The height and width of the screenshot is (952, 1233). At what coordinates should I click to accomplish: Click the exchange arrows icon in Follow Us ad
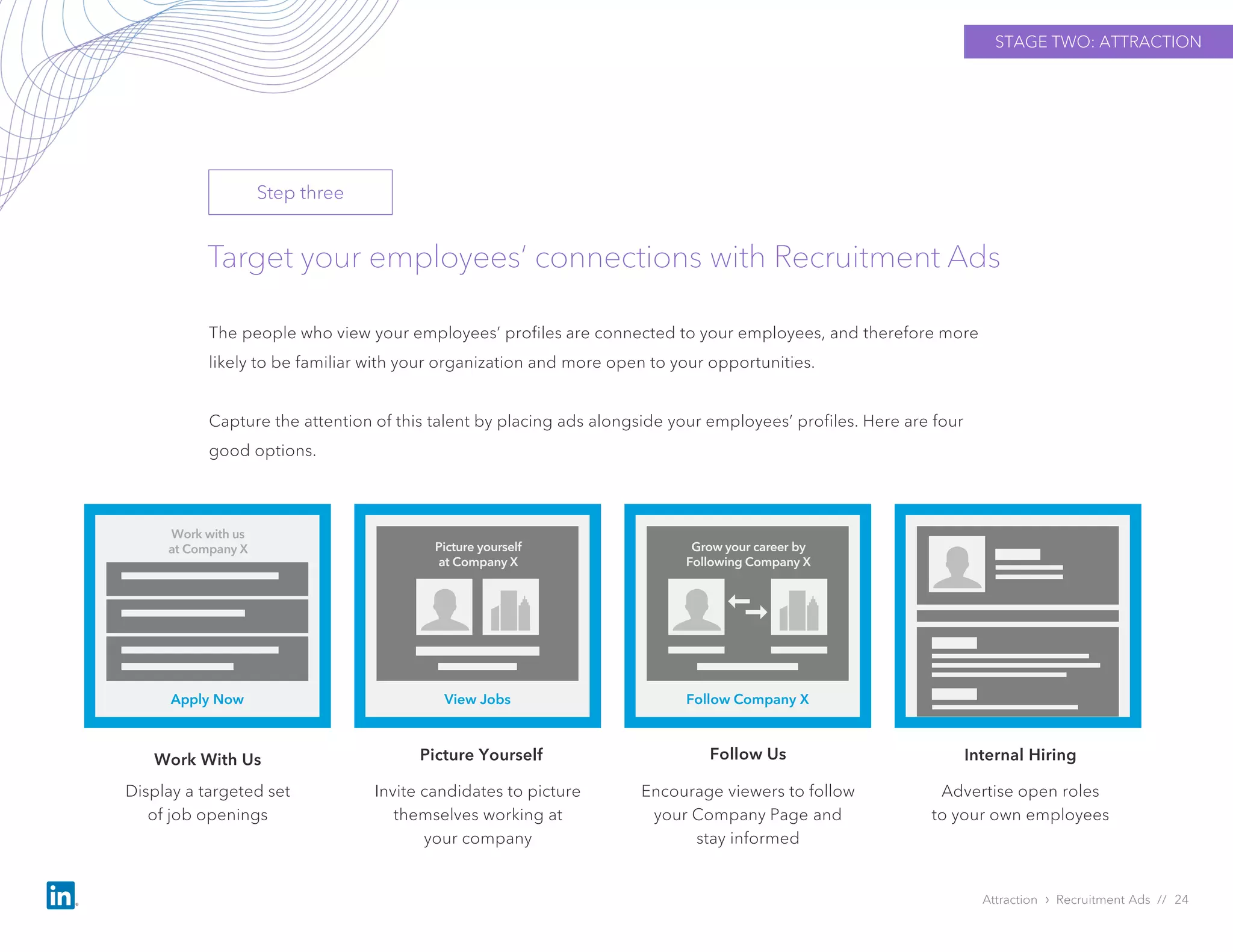(748, 607)
